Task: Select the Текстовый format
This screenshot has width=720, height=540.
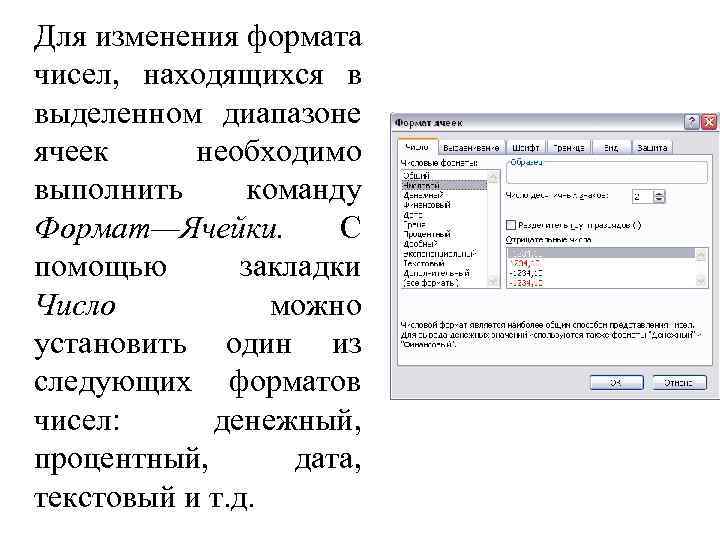Action: (x=444, y=264)
